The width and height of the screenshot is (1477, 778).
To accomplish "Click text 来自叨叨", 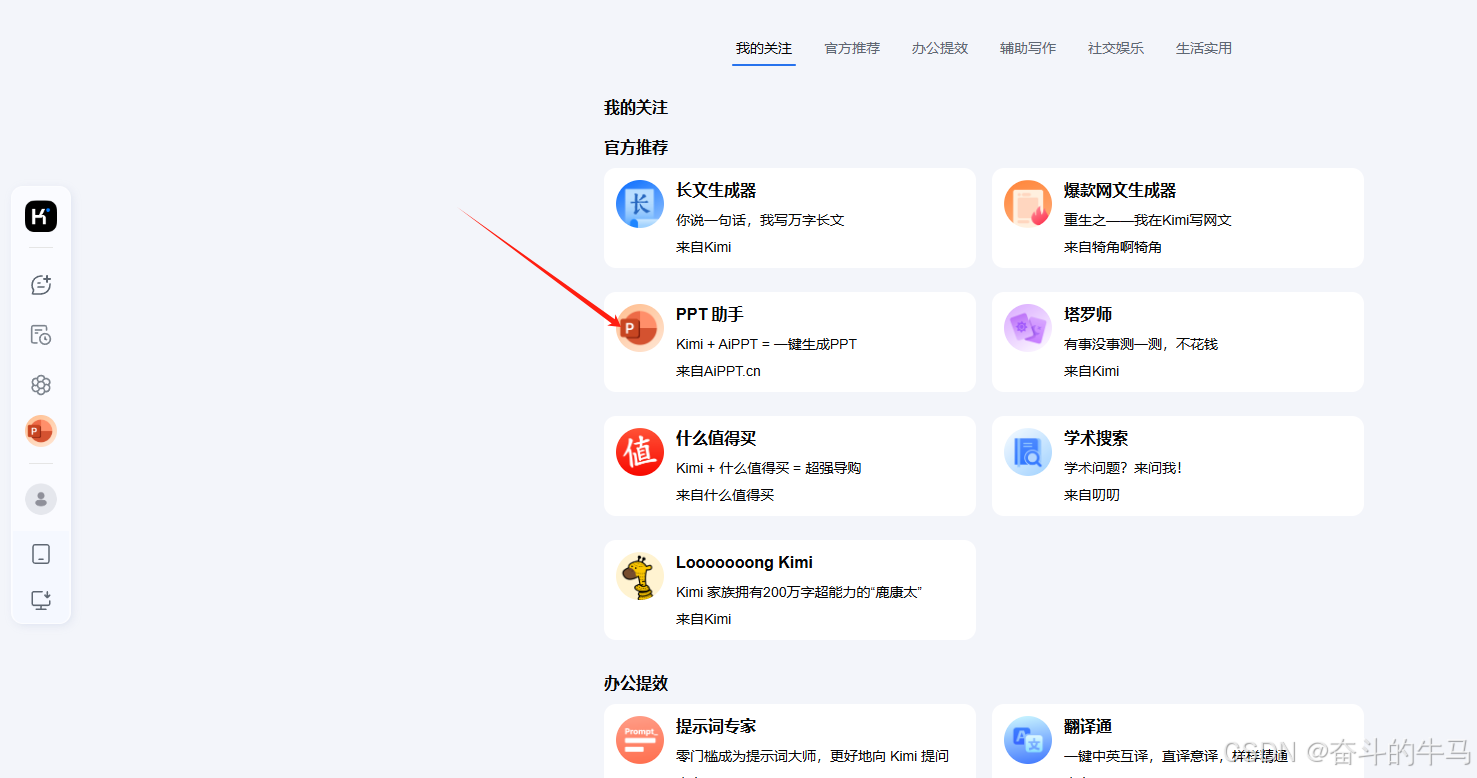I will pyautogui.click(x=1092, y=495).
